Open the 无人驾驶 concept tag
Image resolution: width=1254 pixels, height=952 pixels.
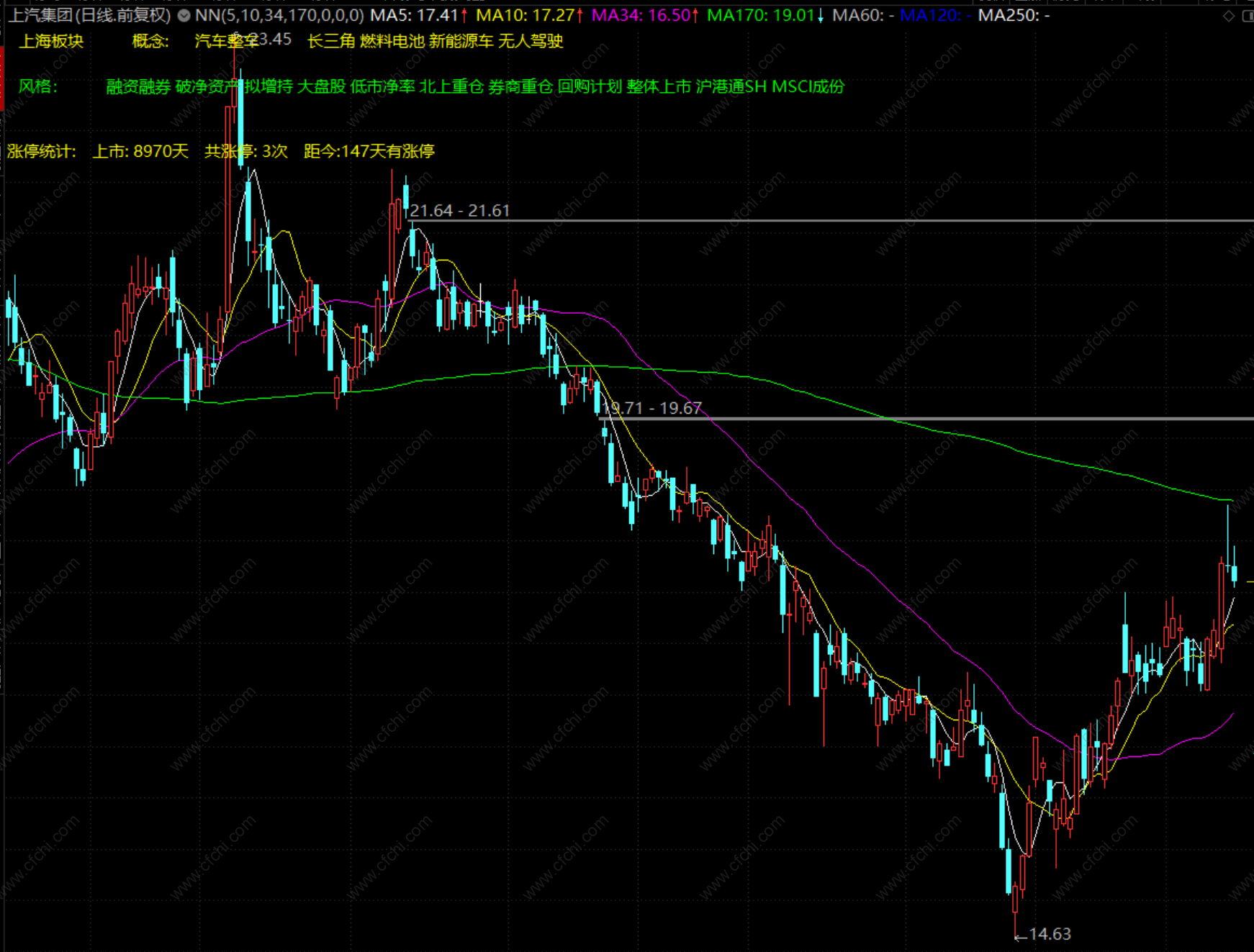(x=531, y=41)
